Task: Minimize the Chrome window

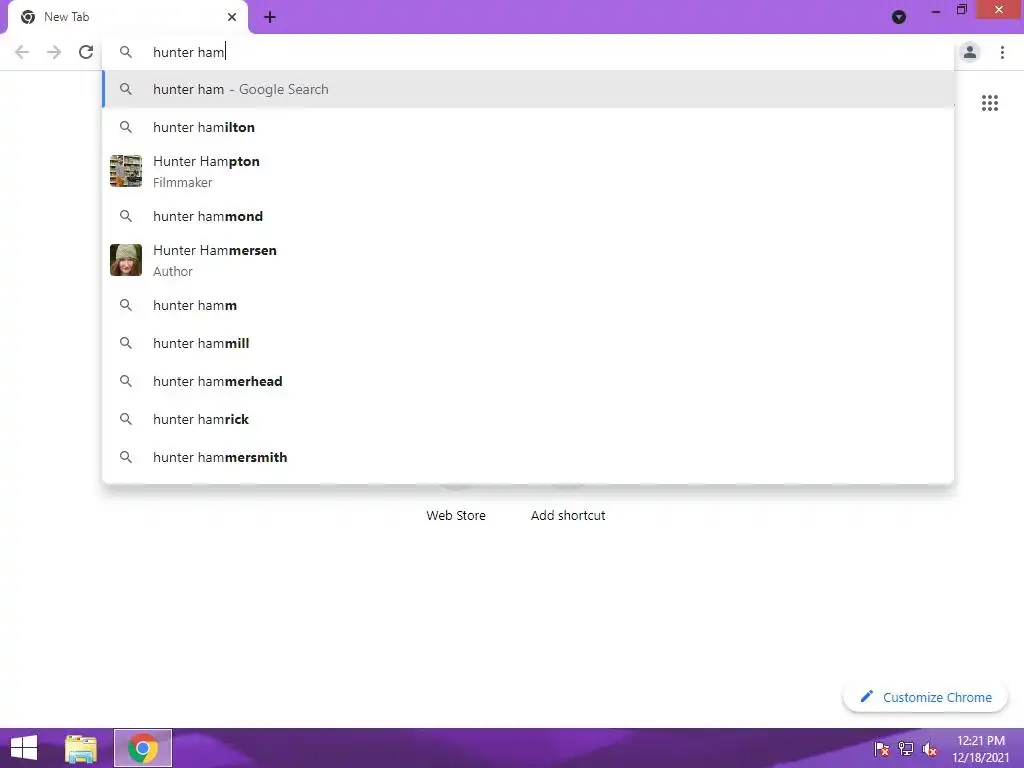Action: (936, 10)
